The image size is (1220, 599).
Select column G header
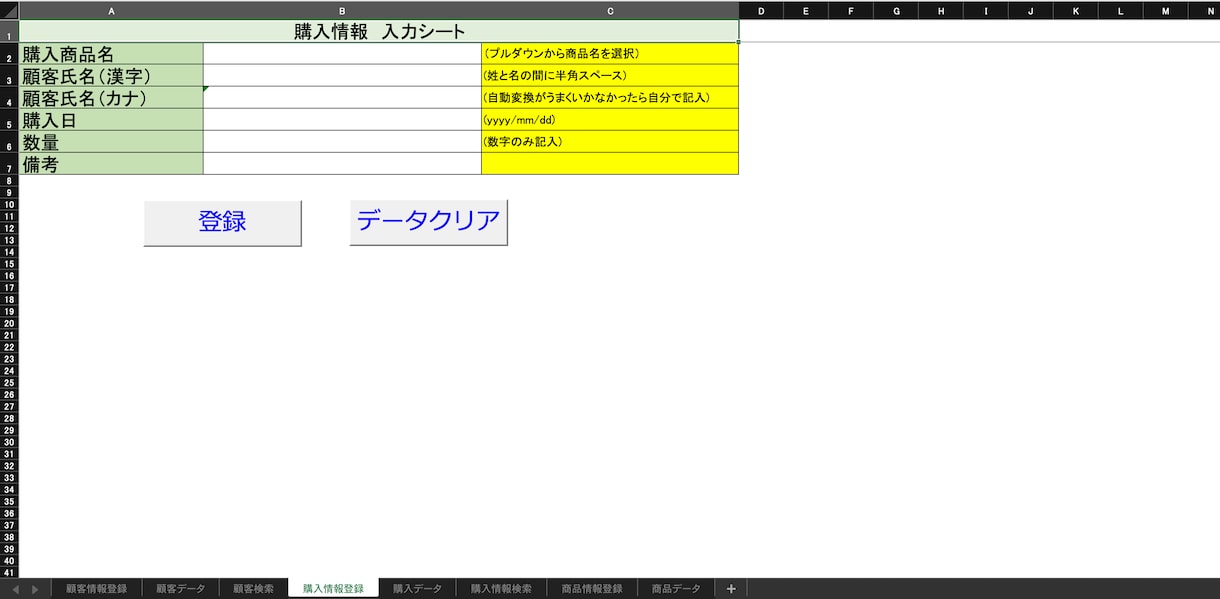click(896, 10)
